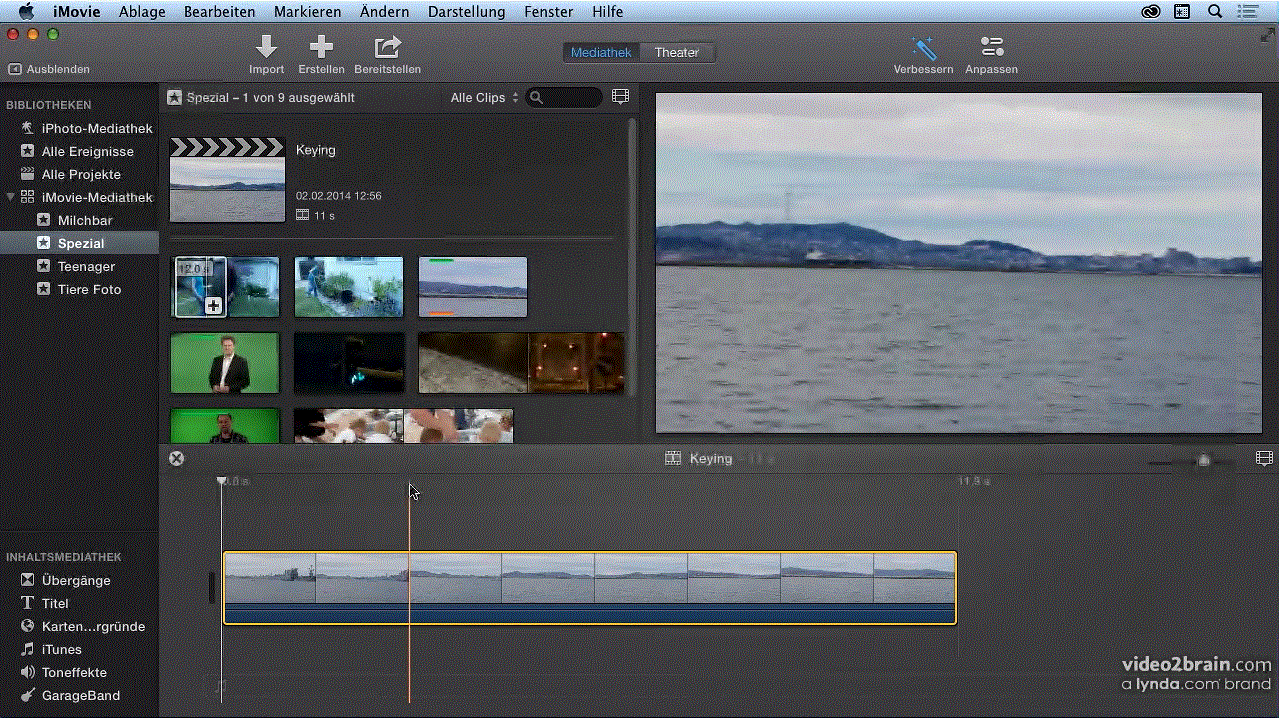
Task: Click the playhead at timeline start
Action: (x=221, y=481)
